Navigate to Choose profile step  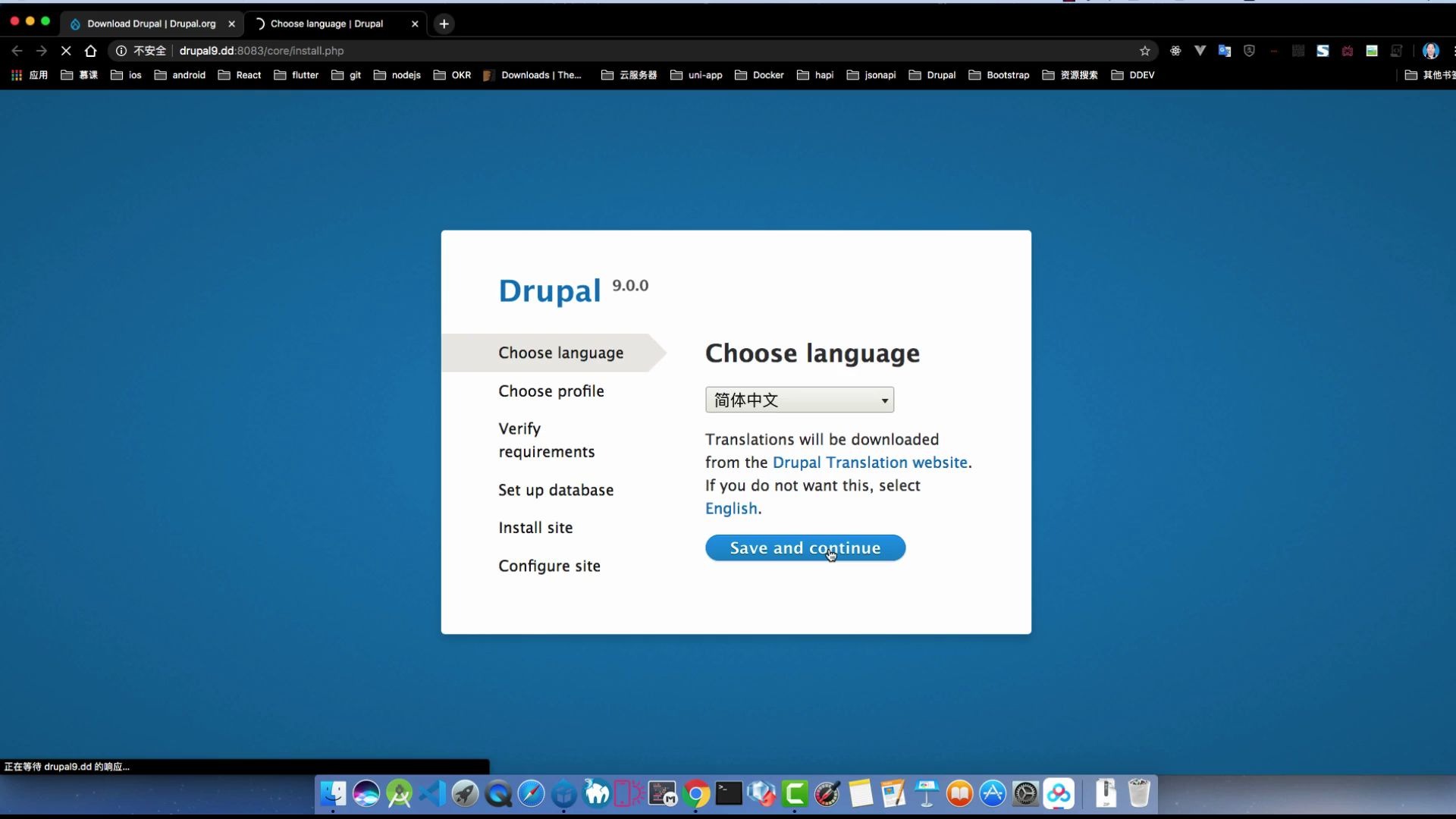[551, 390]
